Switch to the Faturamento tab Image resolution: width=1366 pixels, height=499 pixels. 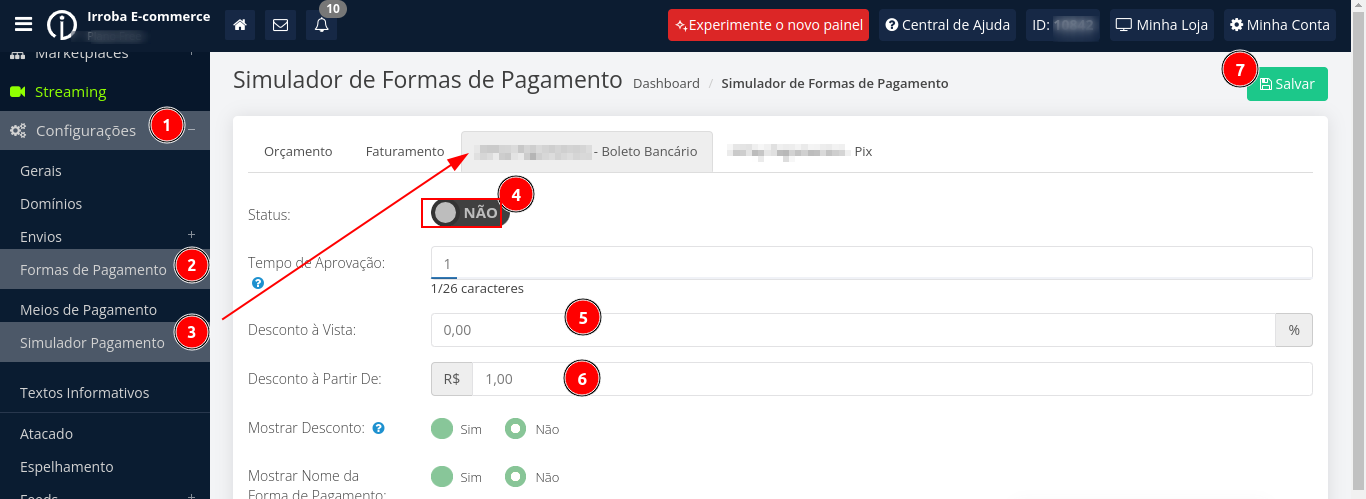(405, 151)
